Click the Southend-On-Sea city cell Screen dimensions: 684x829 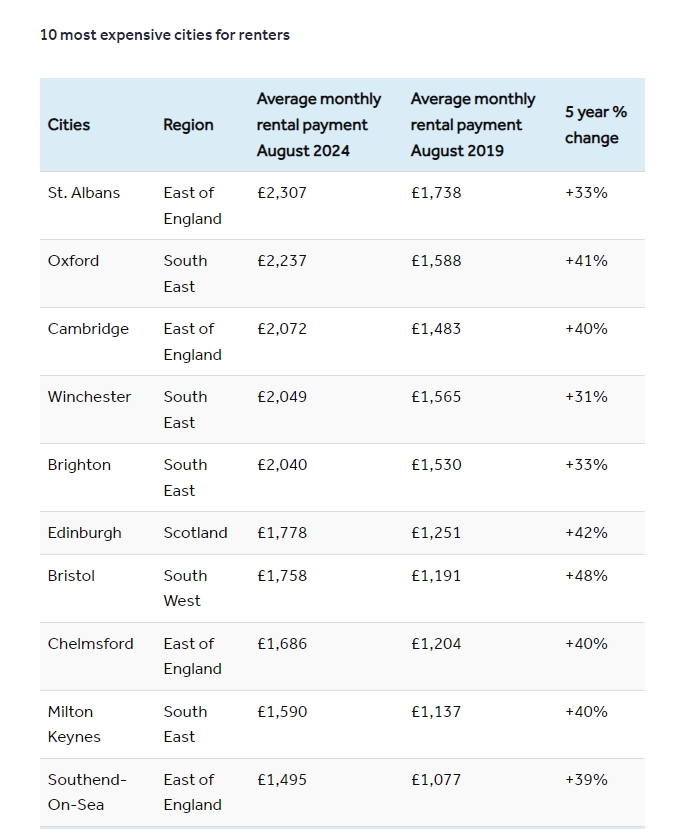[87, 792]
